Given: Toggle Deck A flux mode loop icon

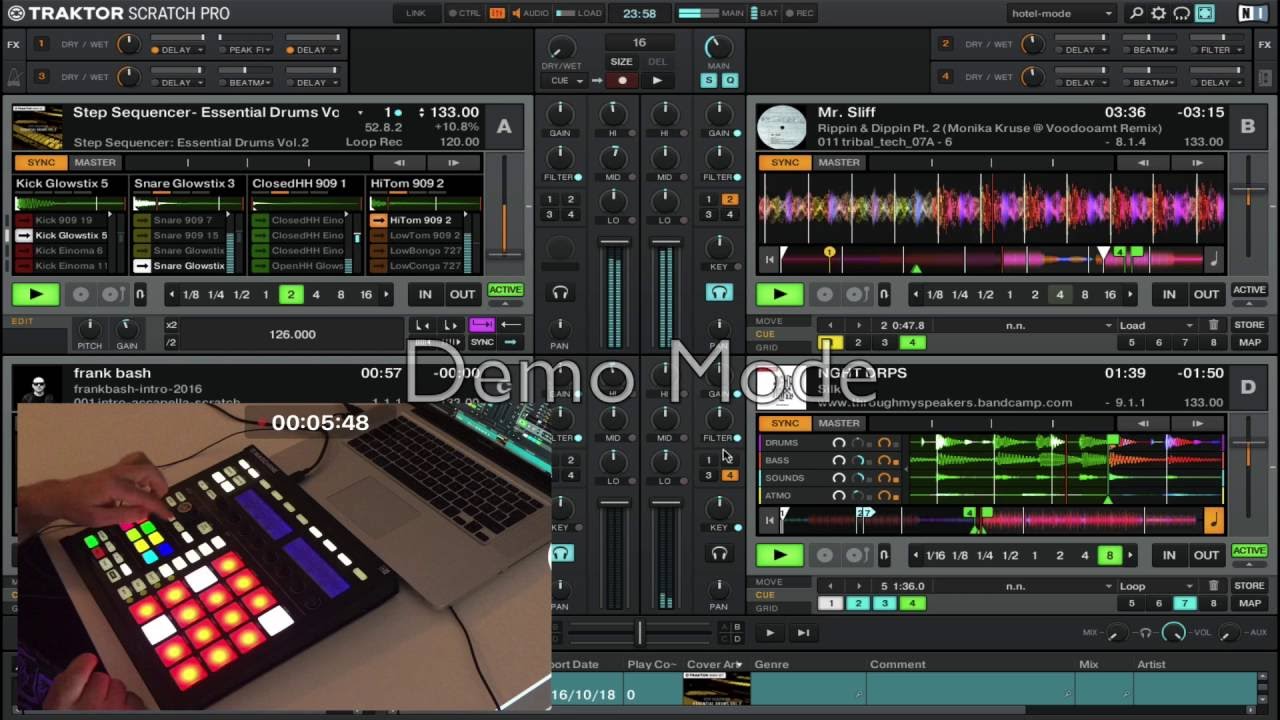Looking at the screenshot, I should click(140, 294).
